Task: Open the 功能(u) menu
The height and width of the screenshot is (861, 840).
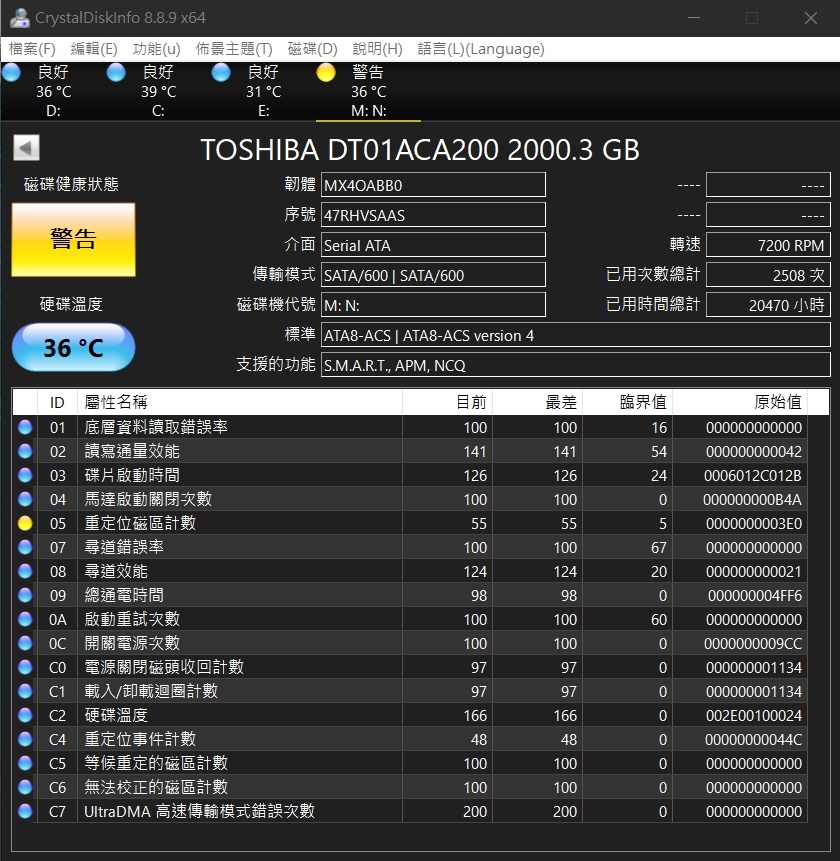Action: tap(156, 49)
